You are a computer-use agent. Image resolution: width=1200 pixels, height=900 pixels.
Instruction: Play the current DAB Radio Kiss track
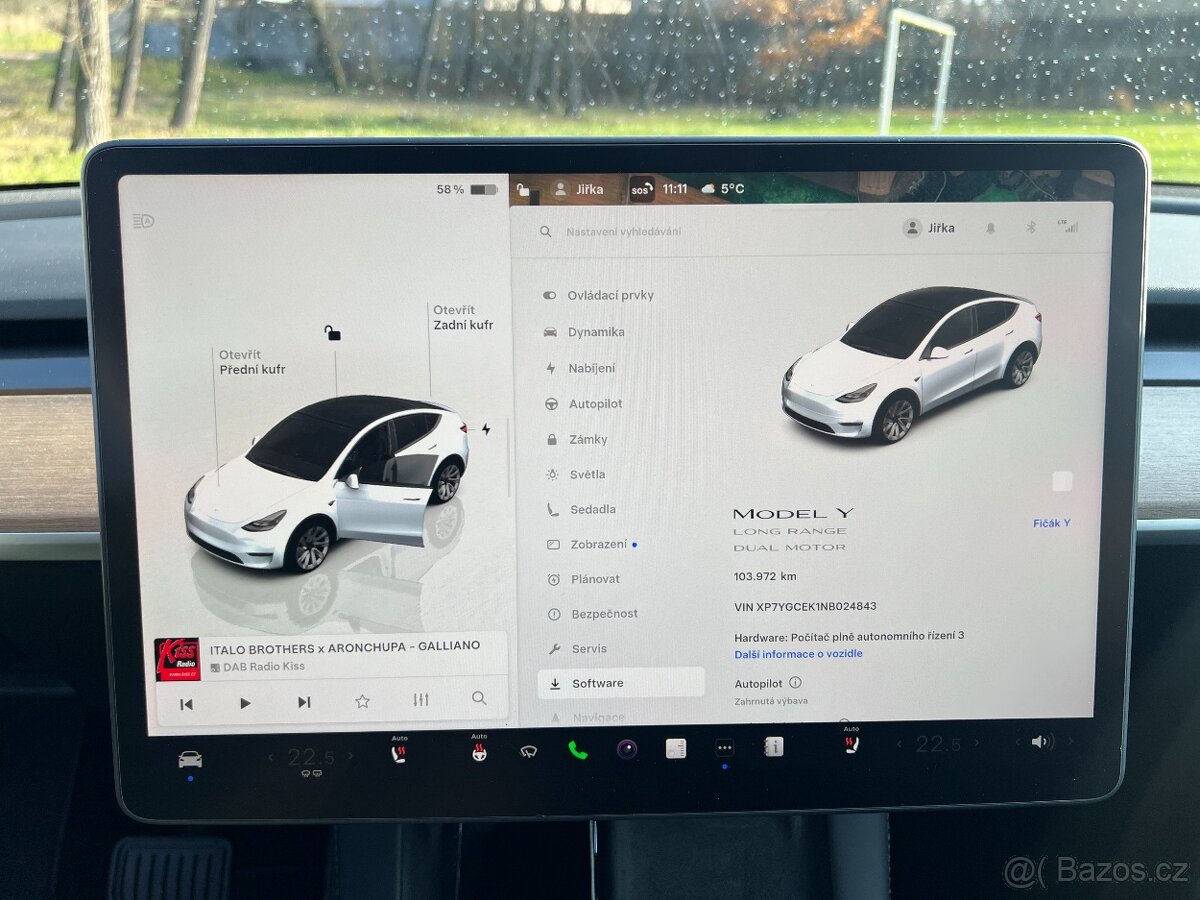pos(245,702)
